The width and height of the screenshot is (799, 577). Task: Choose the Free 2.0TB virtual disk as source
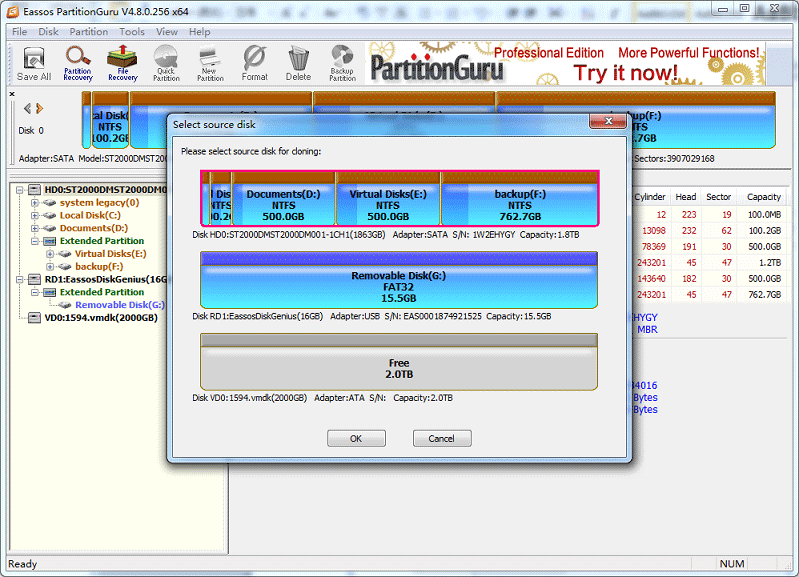pos(398,362)
